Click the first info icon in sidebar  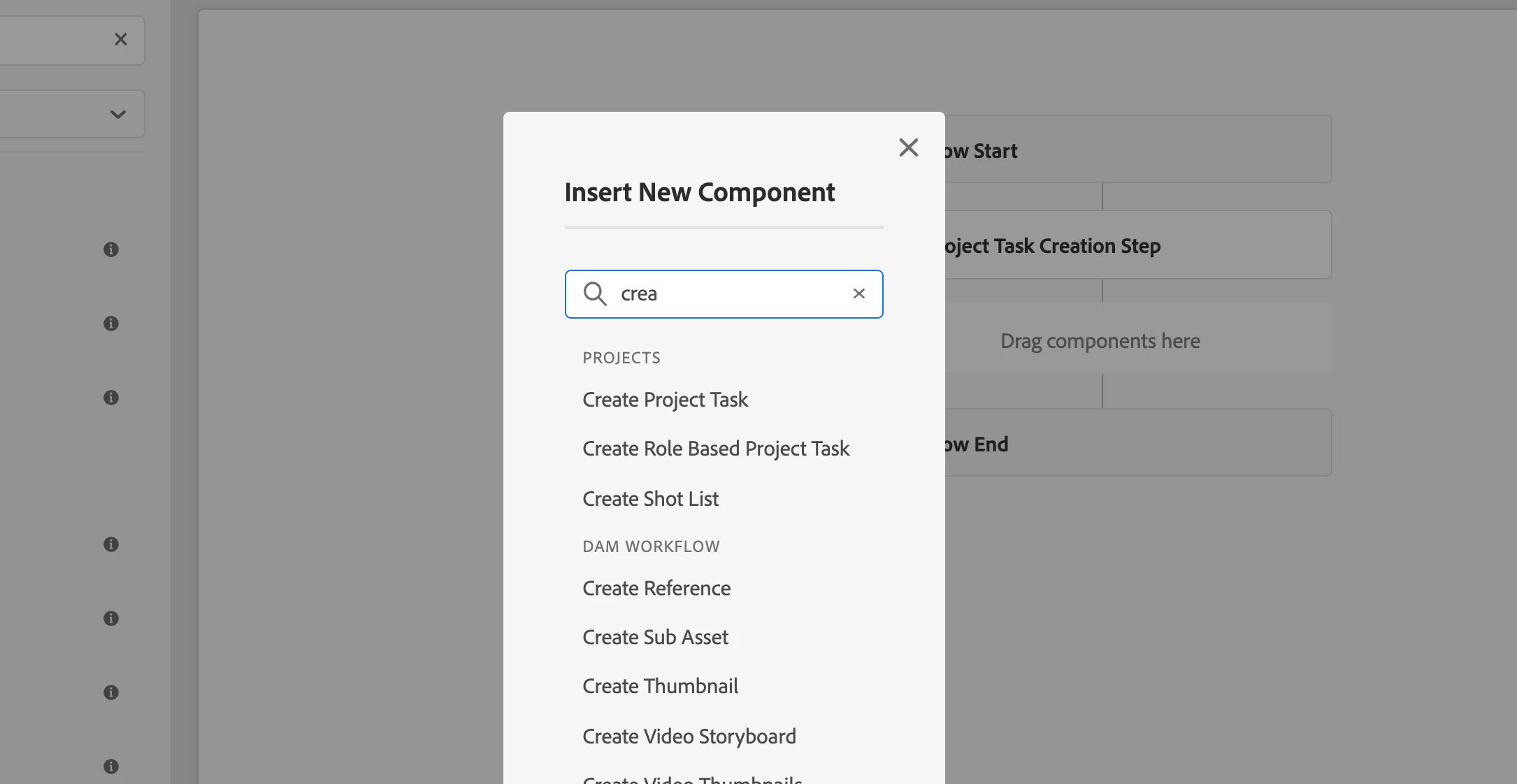coord(111,249)
